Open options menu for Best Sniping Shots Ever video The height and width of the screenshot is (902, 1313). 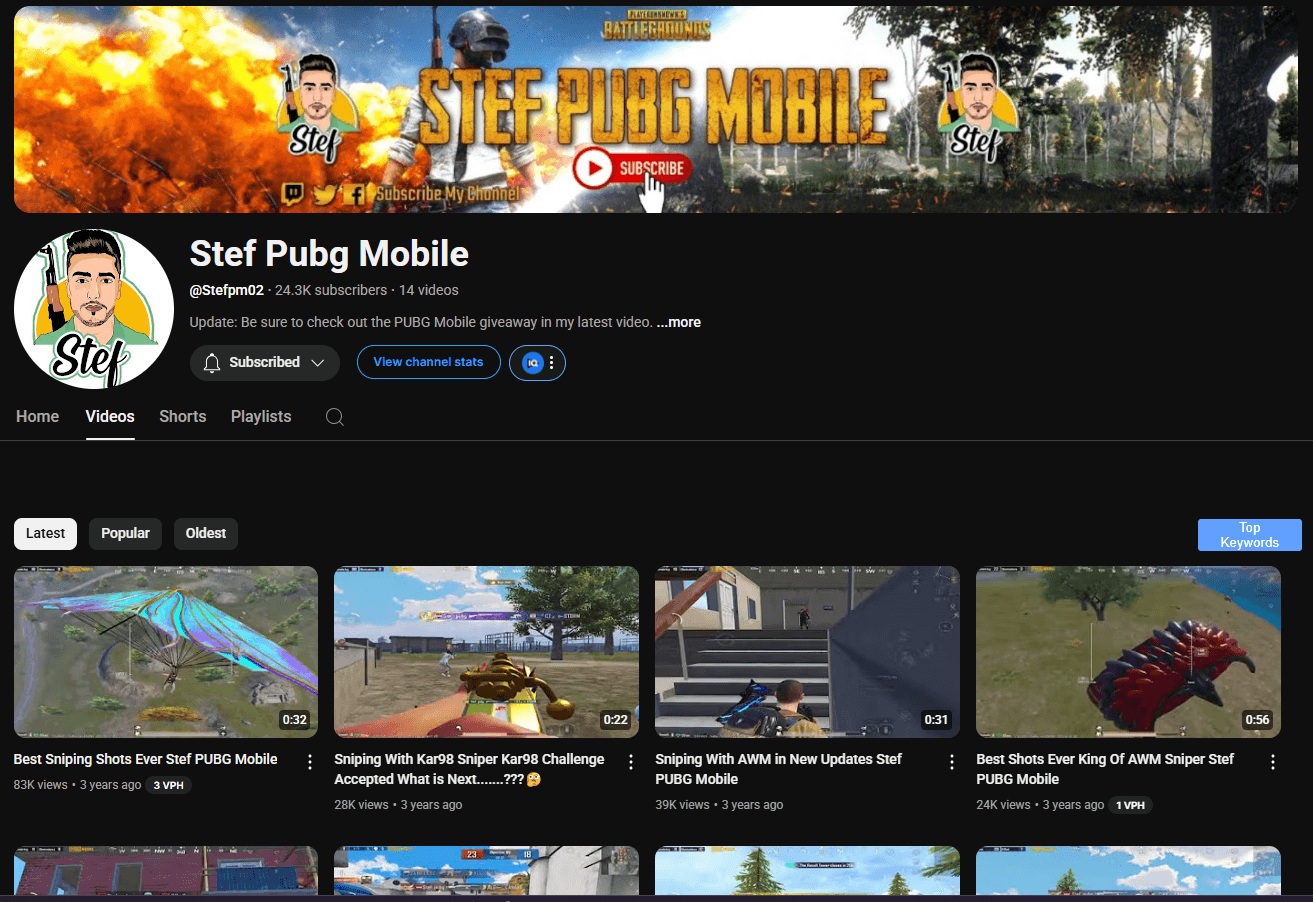click(x=310, y=762)
